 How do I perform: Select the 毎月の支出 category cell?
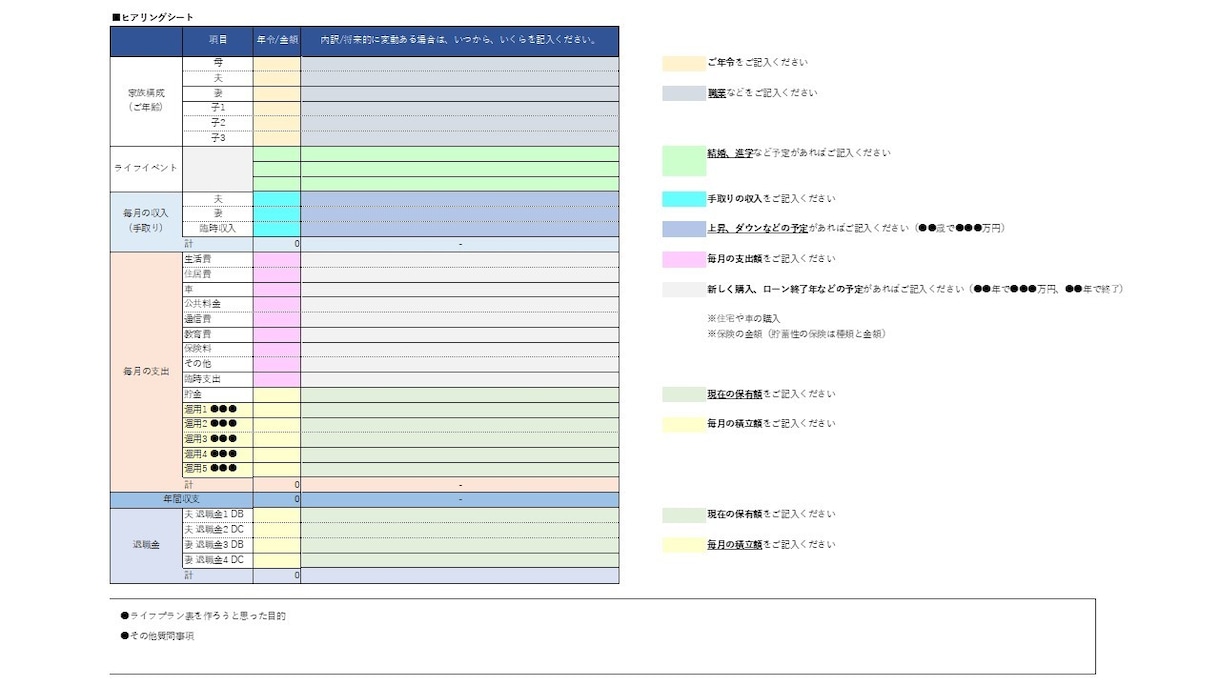[146, 371]
